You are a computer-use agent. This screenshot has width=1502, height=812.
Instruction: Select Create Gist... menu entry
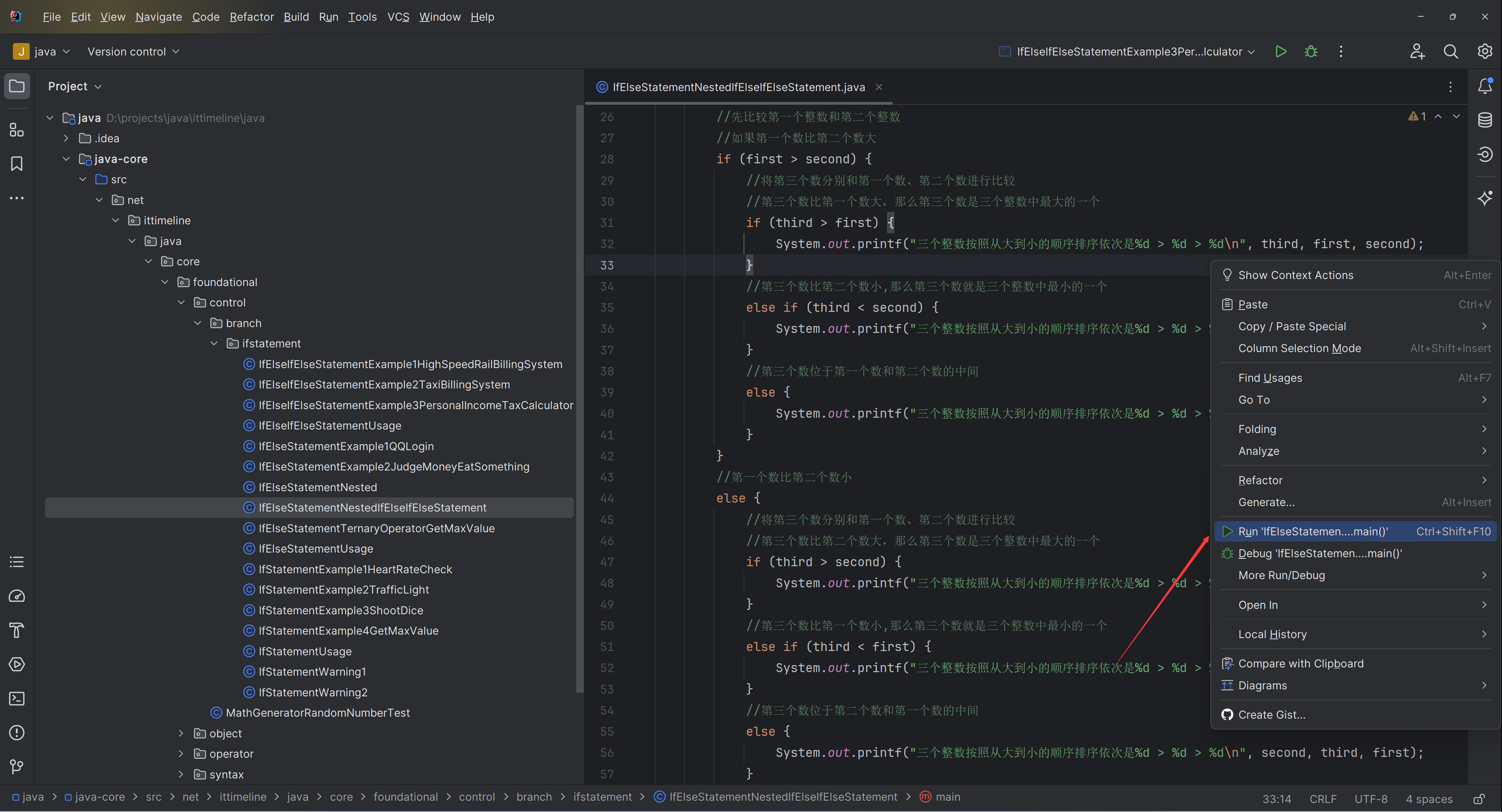coord(1356,715)
